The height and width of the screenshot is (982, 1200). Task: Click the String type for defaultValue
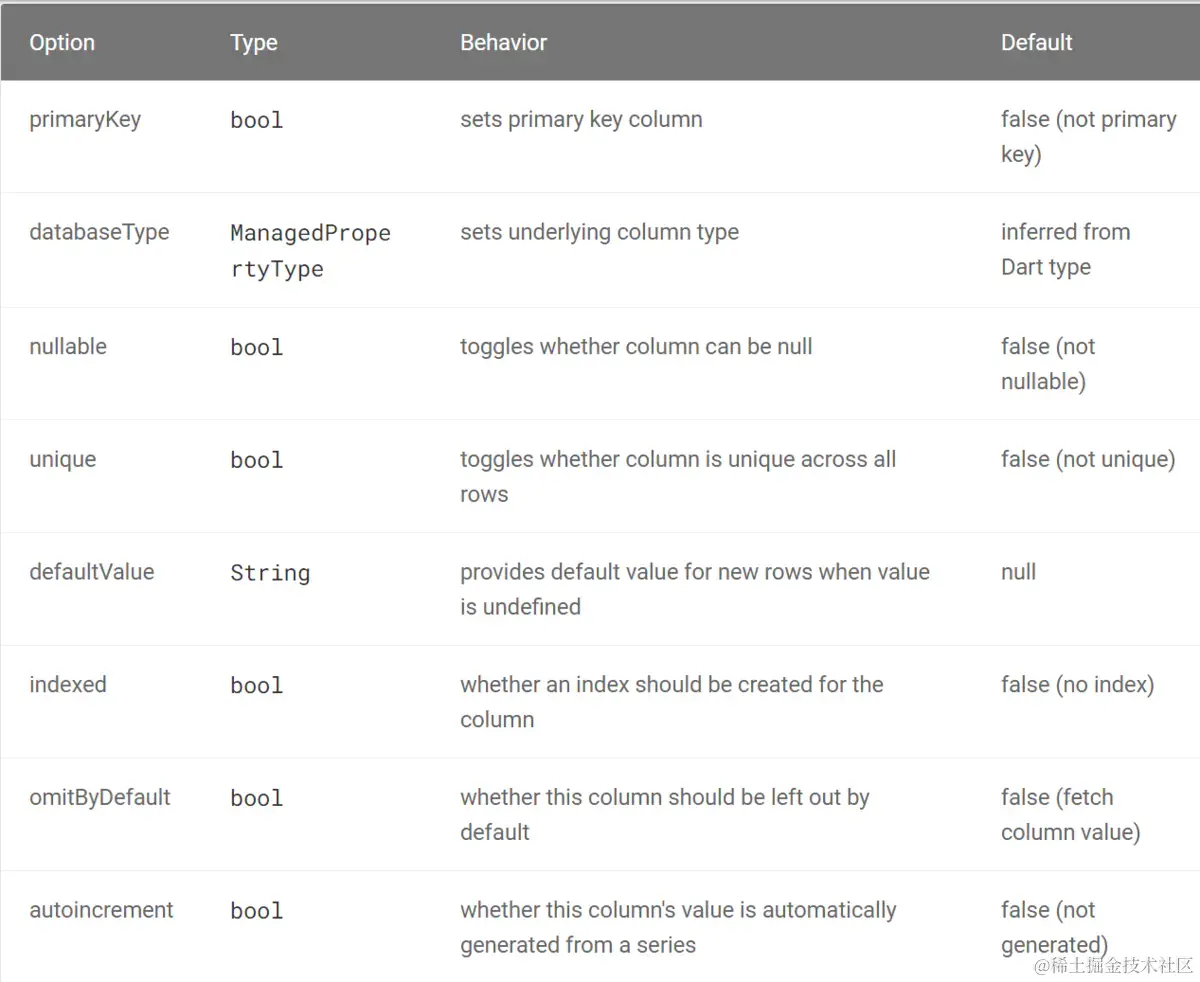coord(270,573)
